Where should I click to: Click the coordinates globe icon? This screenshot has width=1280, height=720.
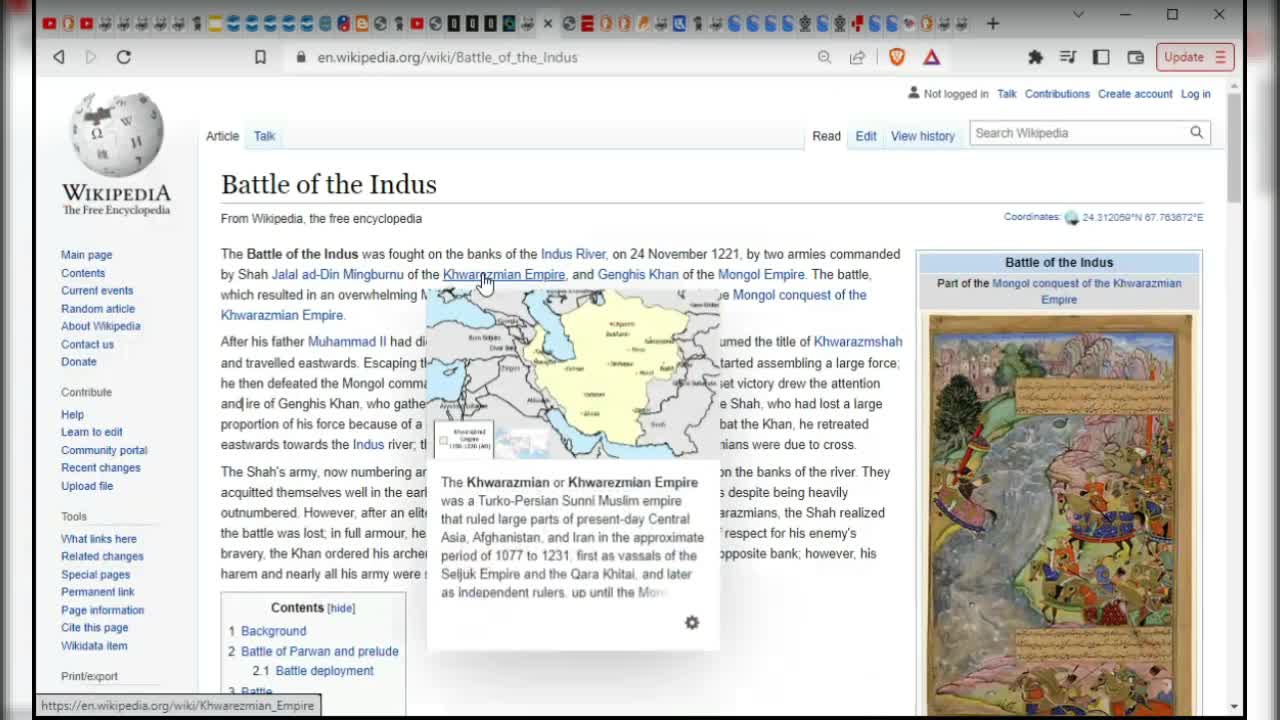[x=1072, y=217]
